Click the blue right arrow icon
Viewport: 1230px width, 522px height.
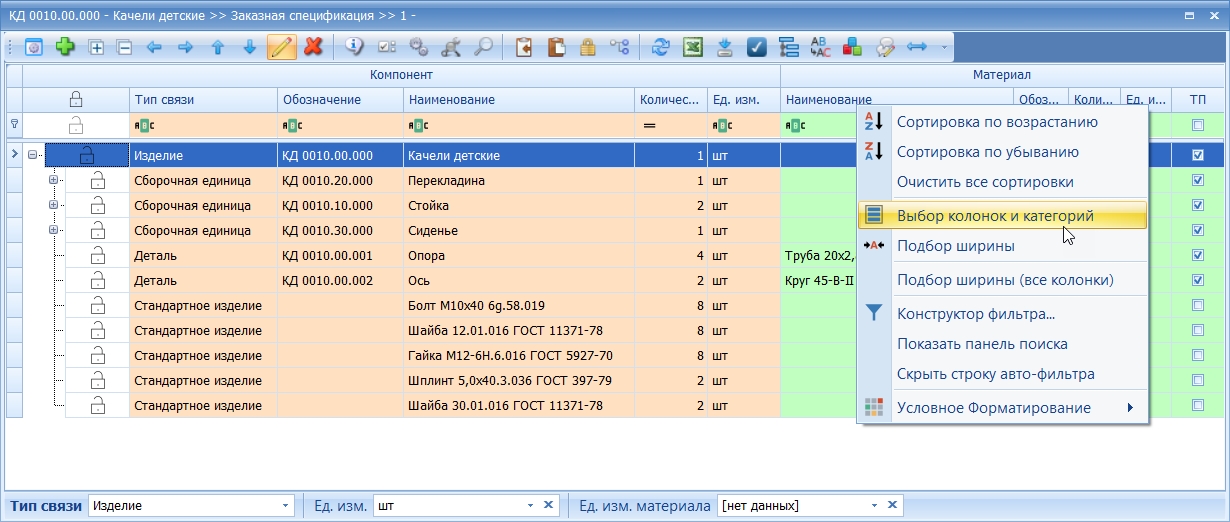coord(185,47)
